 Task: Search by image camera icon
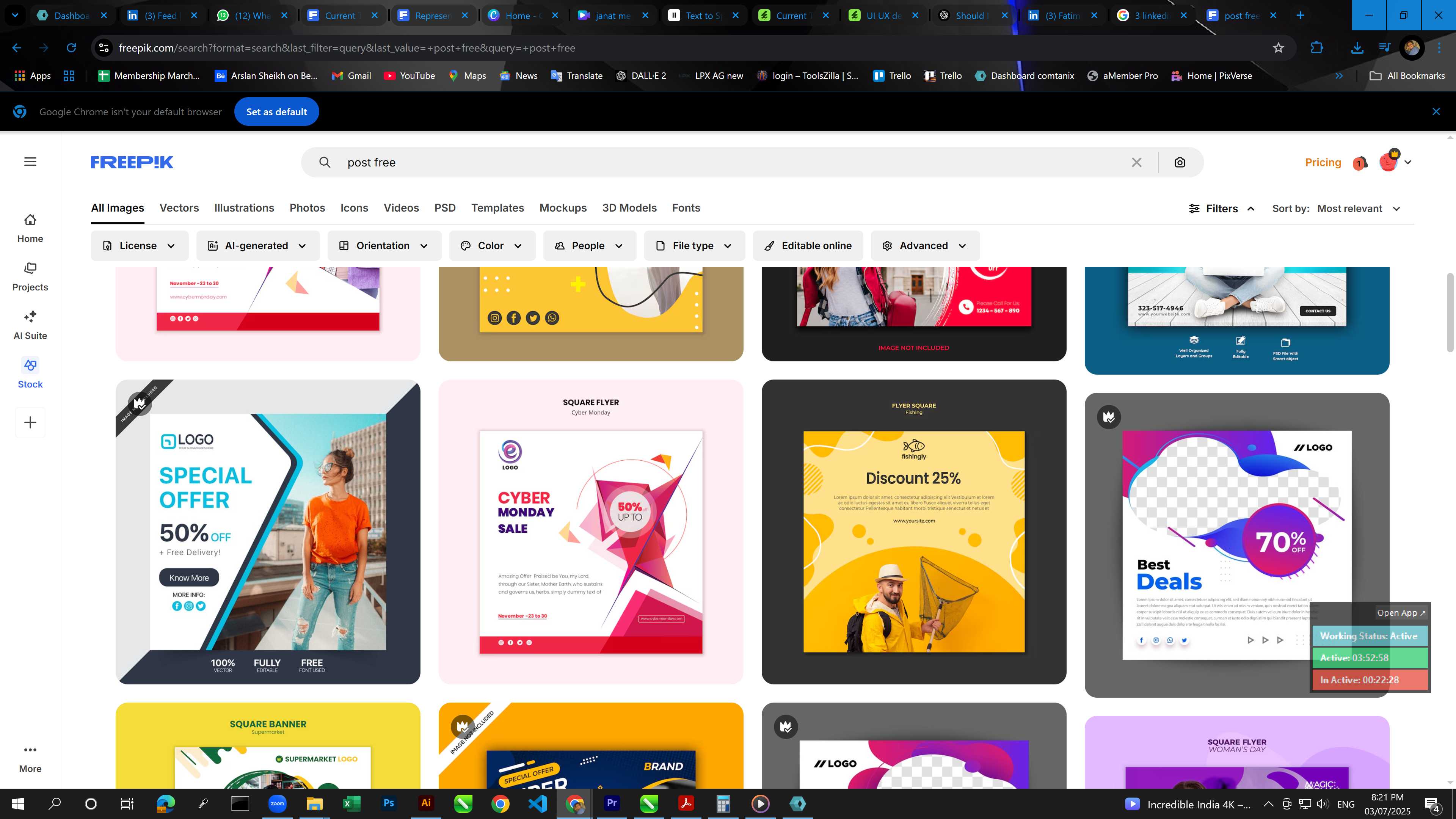(x=1180, y=162)
